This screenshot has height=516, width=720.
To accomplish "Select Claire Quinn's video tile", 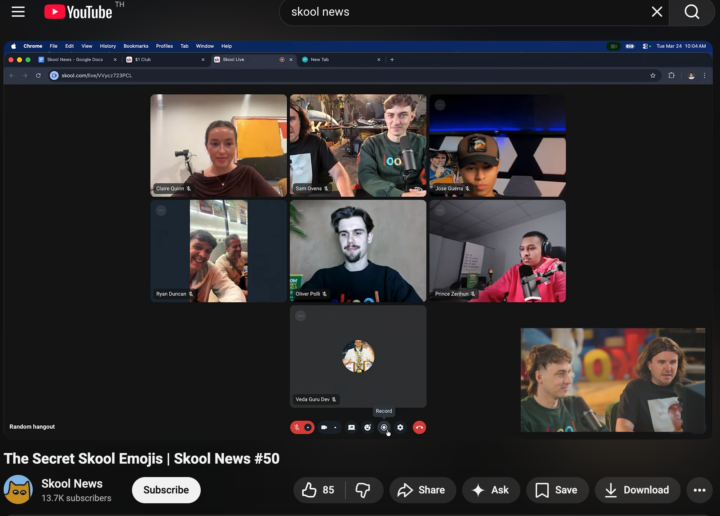I will (x=219, y=146).
